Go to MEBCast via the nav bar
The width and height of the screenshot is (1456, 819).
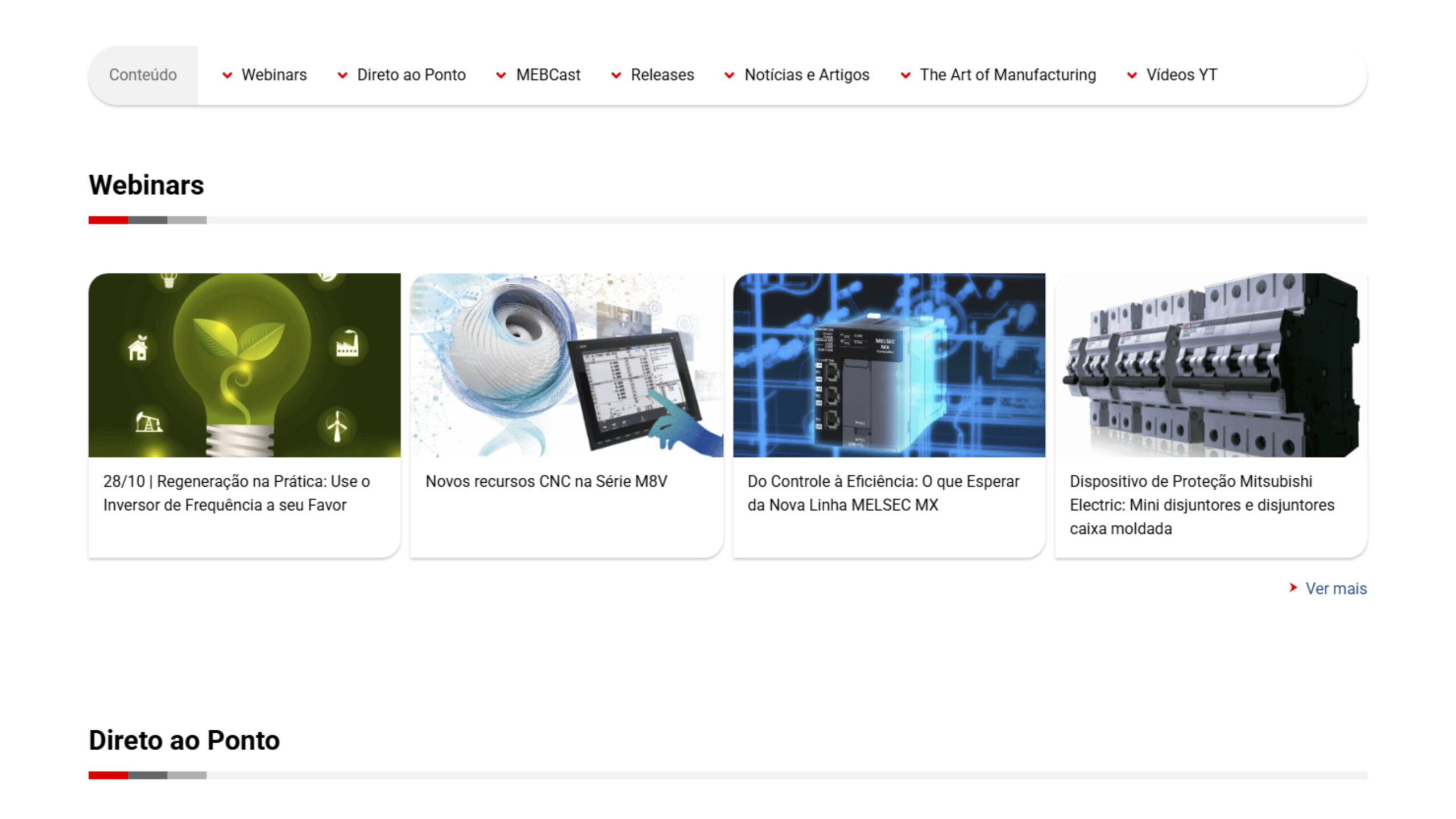(x=548, y=75)
